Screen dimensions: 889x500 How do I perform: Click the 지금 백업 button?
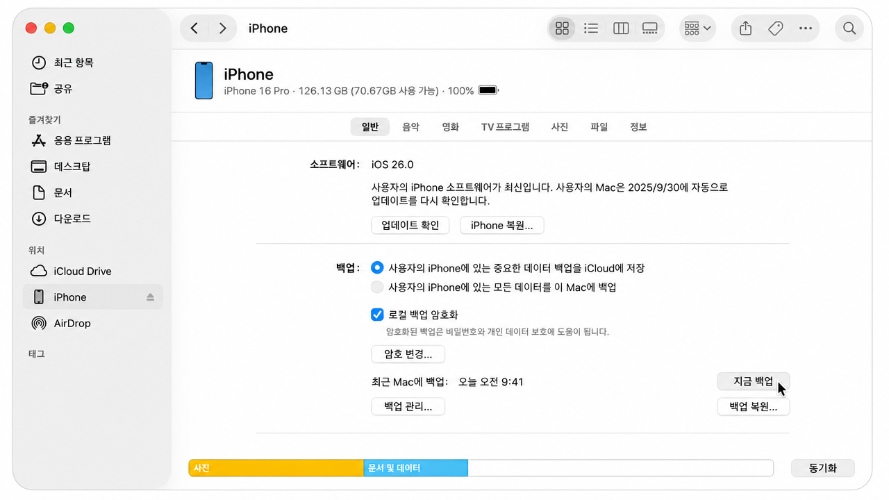(x=753, y=382)
